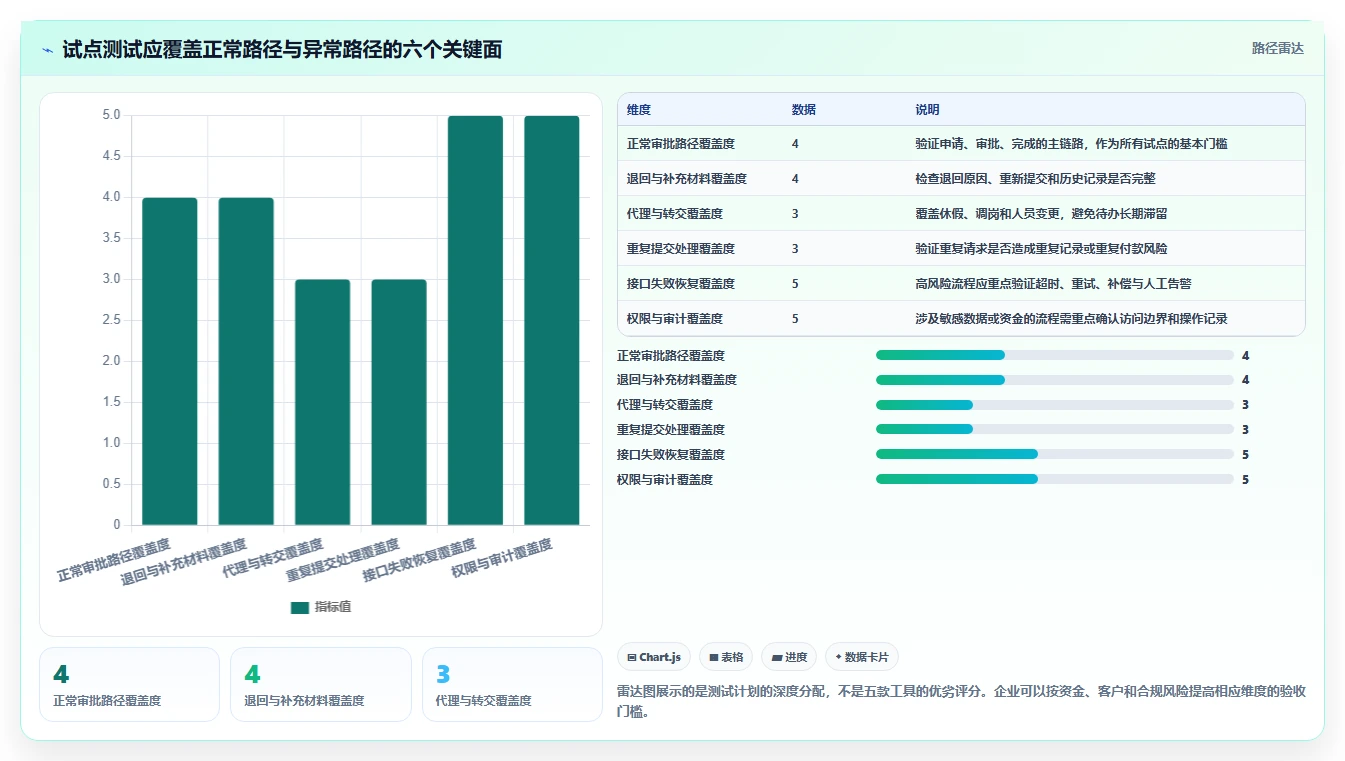Click the 重复提交处理覆盖度 chart bar
Screen dimensions: 1345x761
point(399,402)
